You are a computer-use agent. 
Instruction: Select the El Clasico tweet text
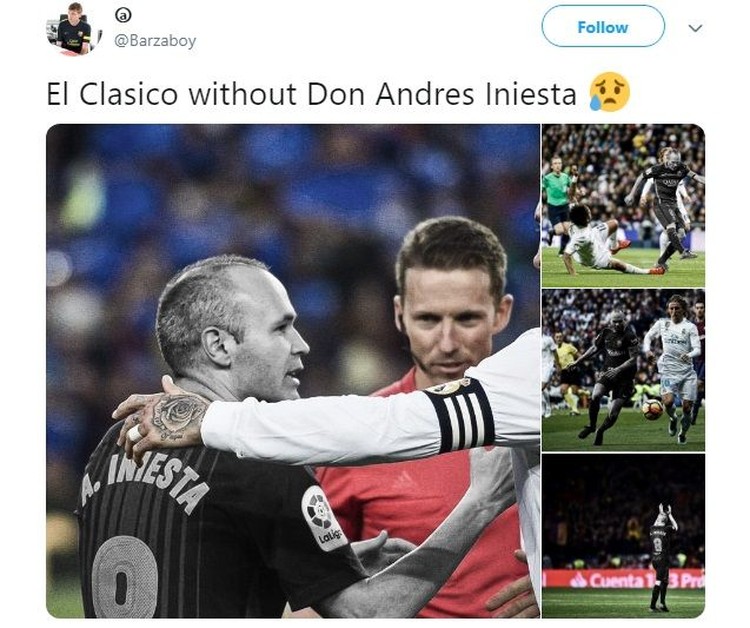point(311,94)
